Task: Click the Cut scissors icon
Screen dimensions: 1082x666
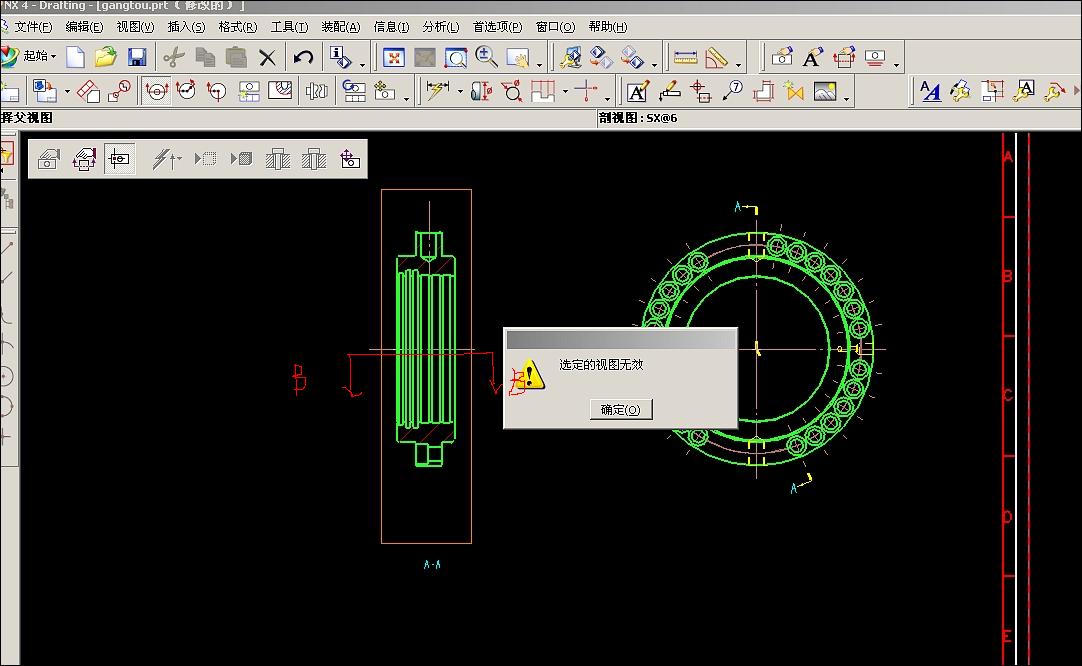Action: (x=174, y=57)
